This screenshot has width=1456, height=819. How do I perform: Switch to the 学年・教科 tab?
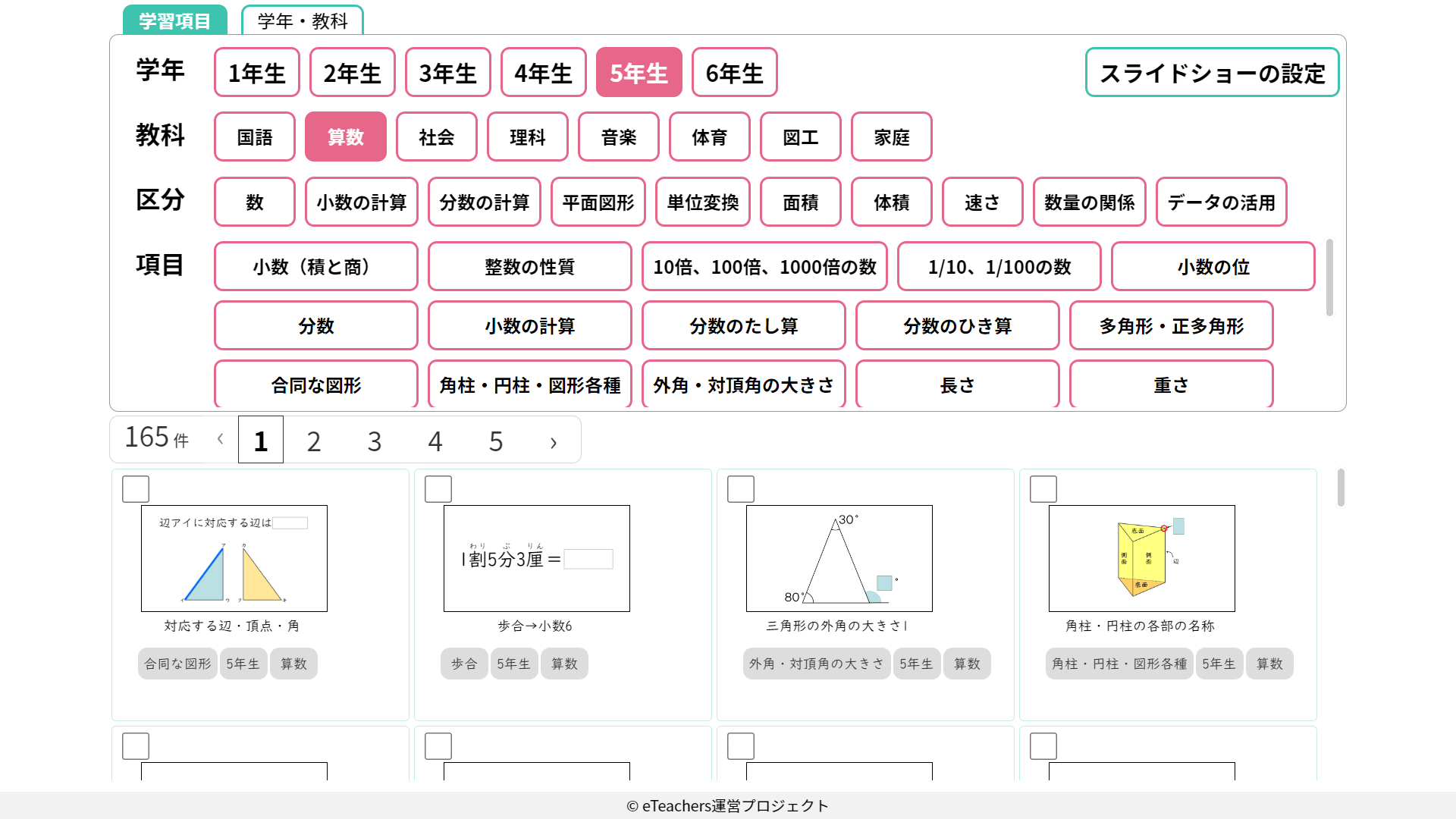coord(302,20)
